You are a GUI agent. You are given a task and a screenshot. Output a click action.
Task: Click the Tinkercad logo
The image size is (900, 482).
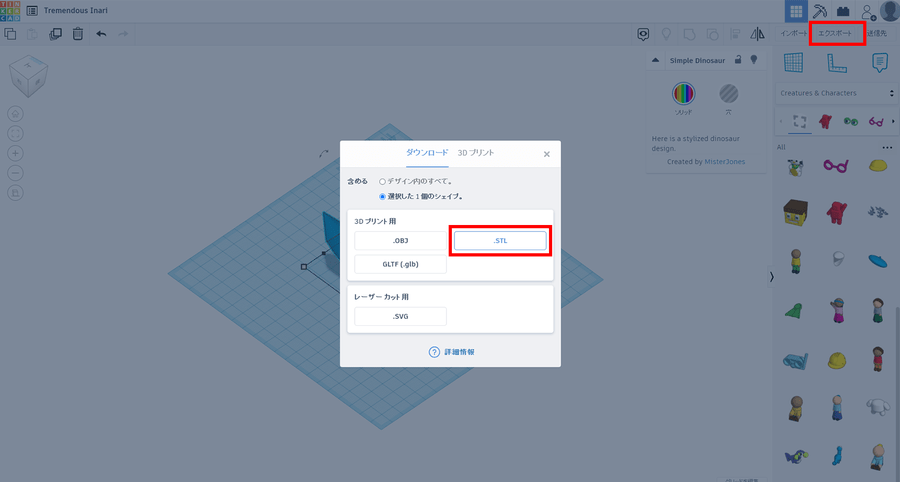coord(10,11)
